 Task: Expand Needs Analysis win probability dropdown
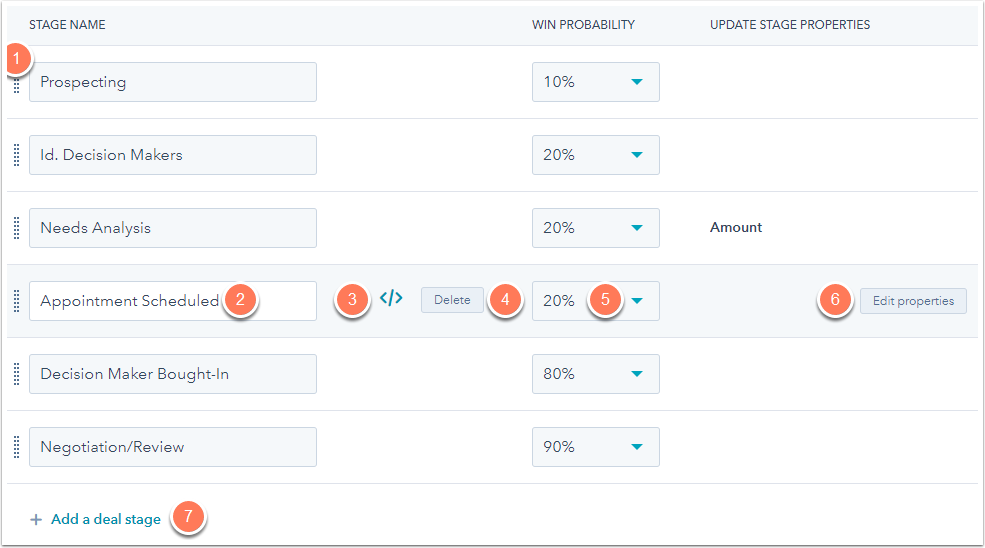(x=595, y=228)
